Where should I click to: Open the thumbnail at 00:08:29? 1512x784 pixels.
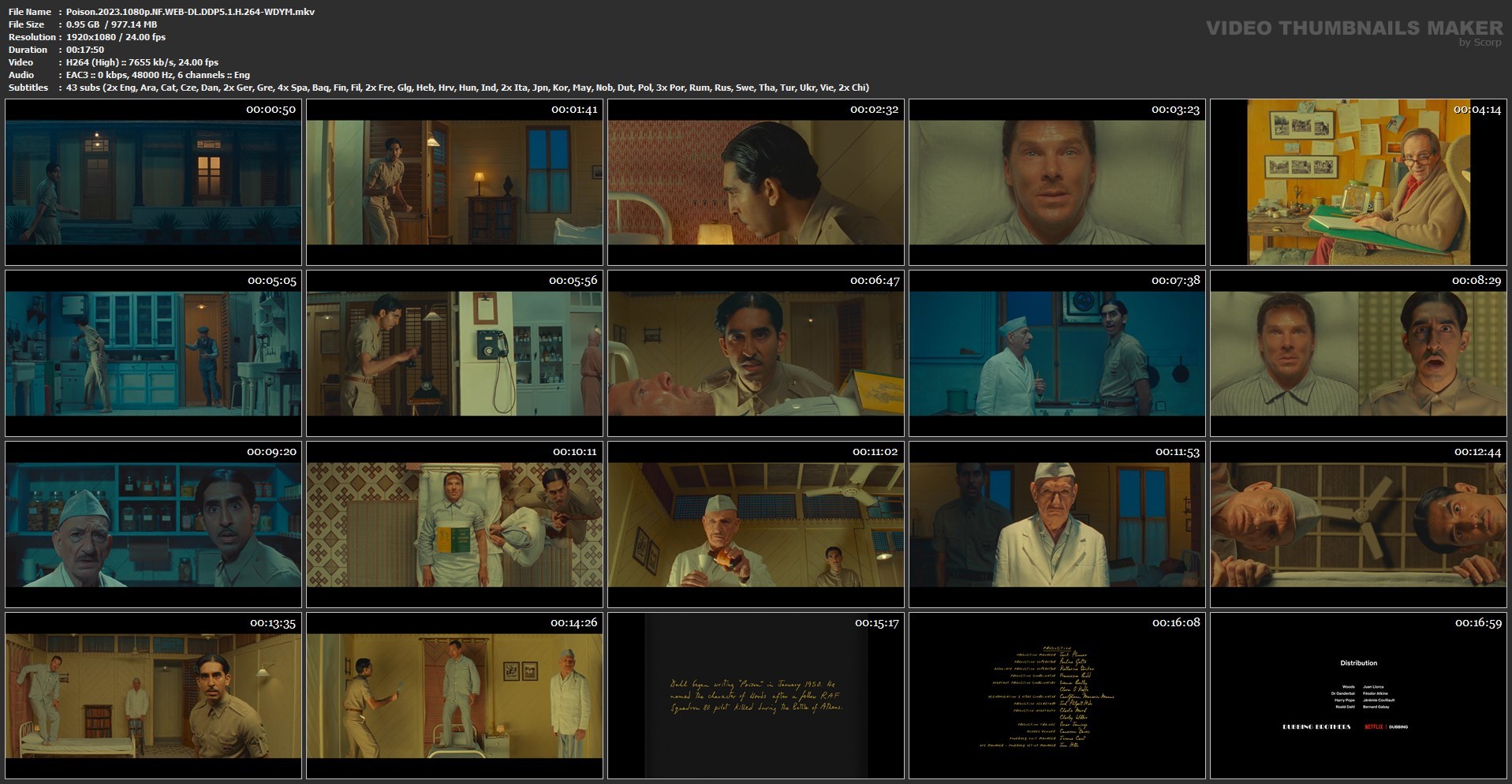(1358, 353)
